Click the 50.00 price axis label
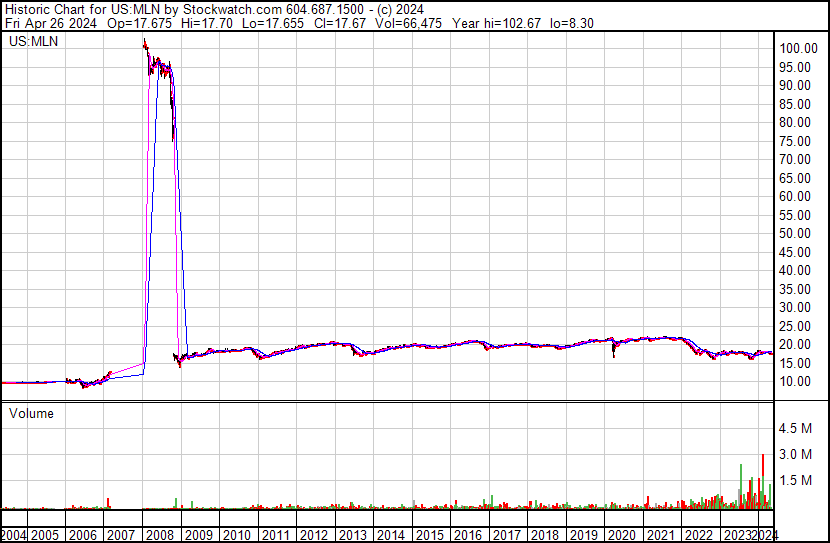The height and width of the screenshot is (543, 830). pos(795,233)
